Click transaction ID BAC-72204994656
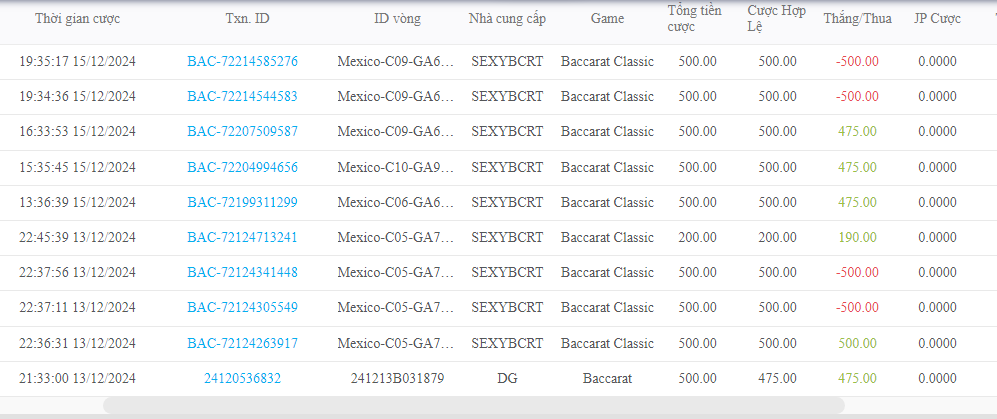 pos(242,167)
